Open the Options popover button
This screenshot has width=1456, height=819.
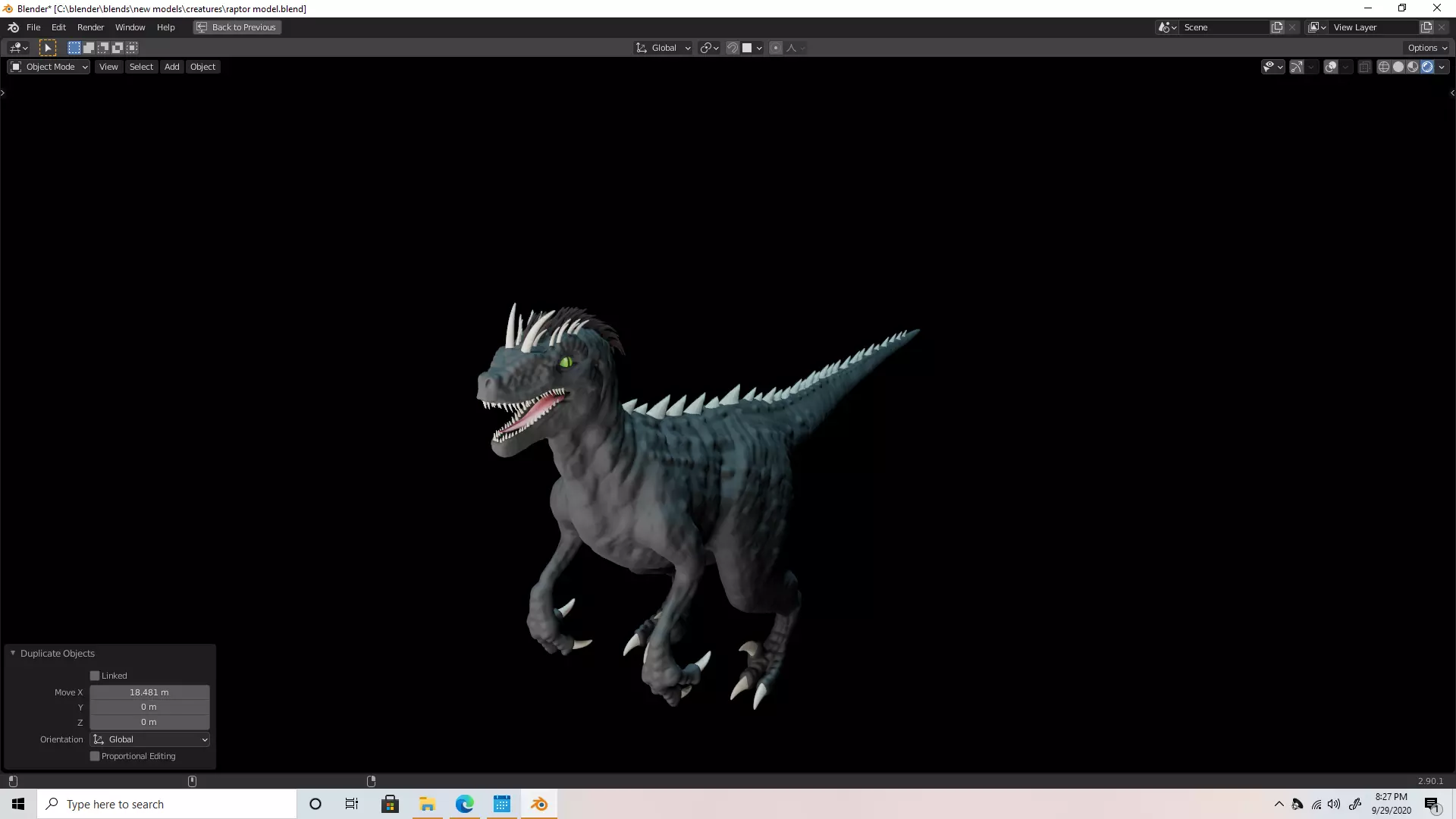pos(1426,48)
